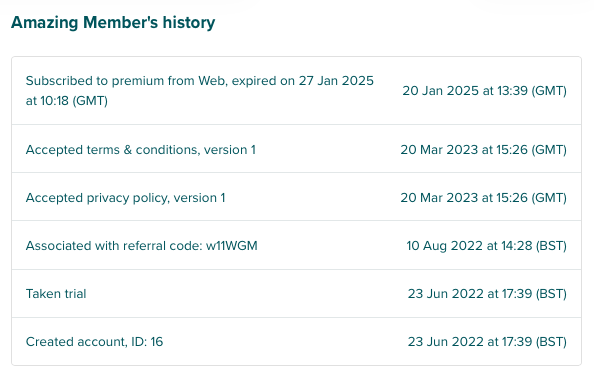The image size is (594, 385).
Task: Click the 20 Jan 2025 at 13:39 timestamp
Action: tap(484, 91)
